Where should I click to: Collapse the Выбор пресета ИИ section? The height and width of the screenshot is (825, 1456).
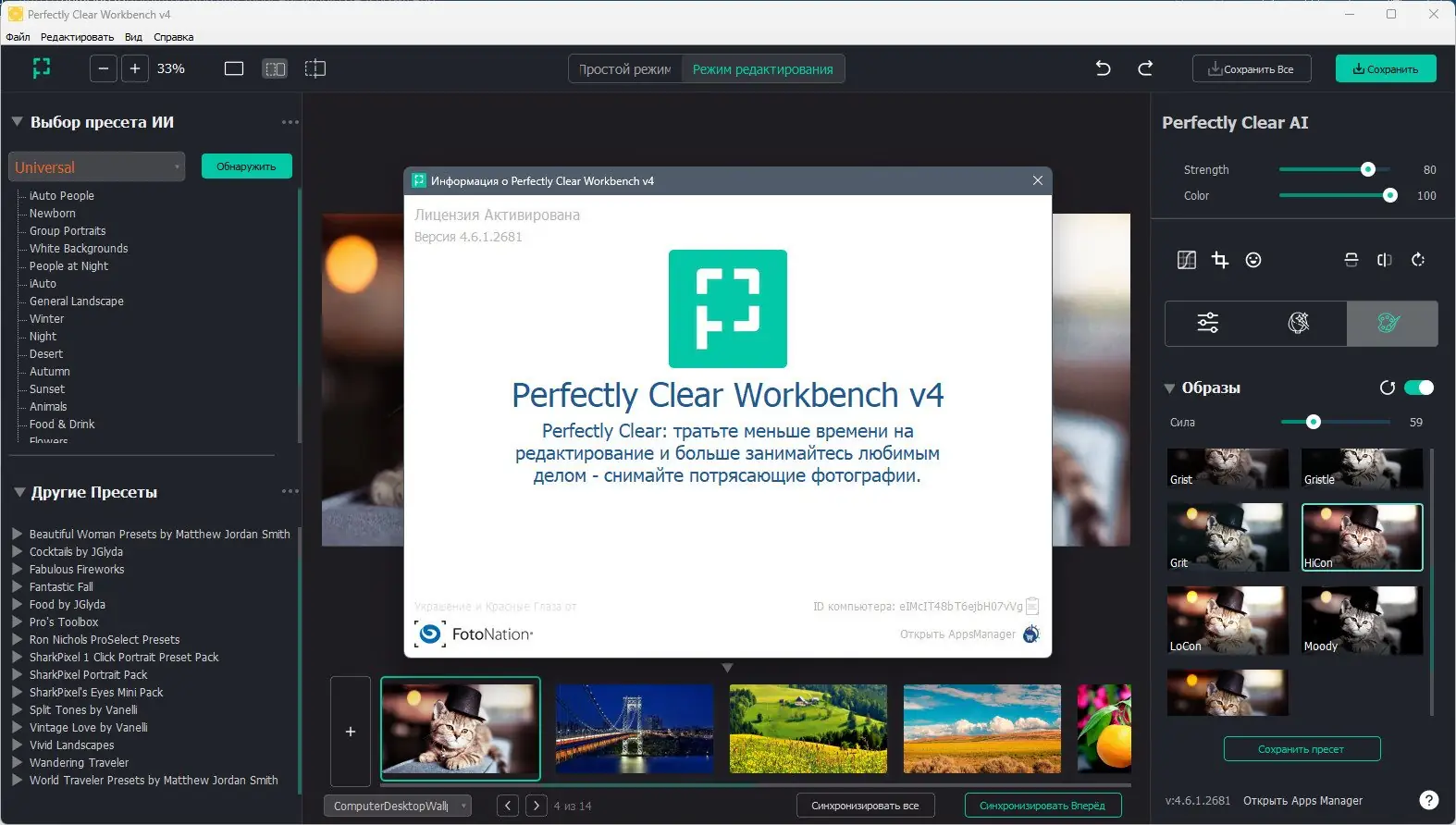(x=17, y=121)
